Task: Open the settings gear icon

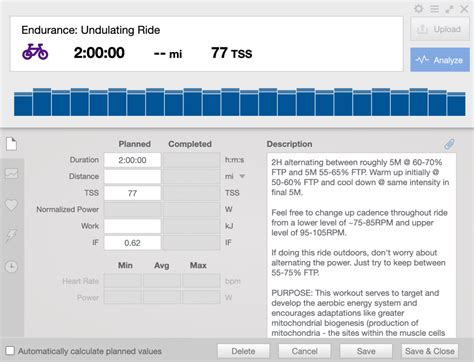Action: pos(419,9)
